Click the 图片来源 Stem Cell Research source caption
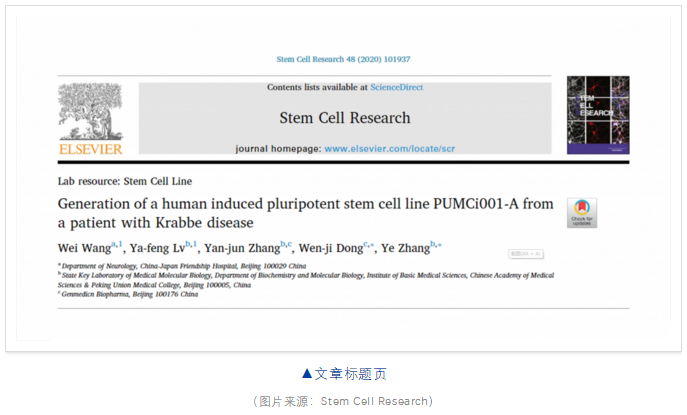Image resolution: width=687 pixels, height=415 pixels. pos(344,401)
